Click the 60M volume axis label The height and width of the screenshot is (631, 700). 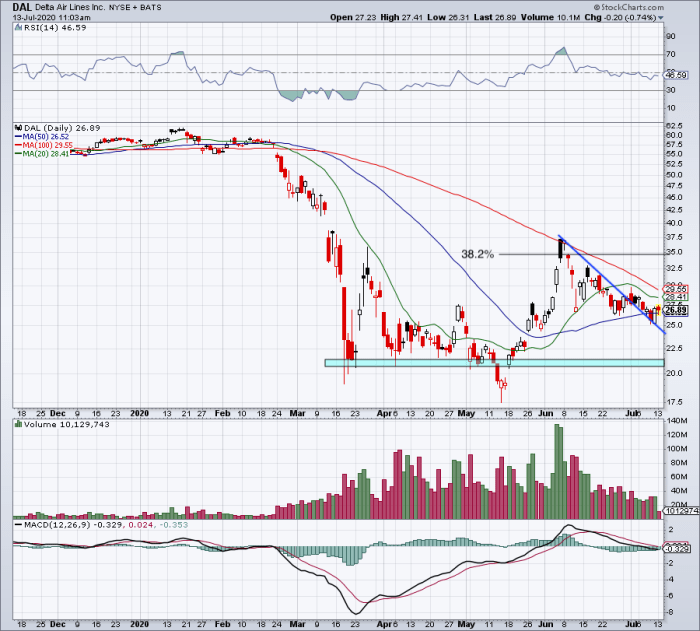[678, 476]
